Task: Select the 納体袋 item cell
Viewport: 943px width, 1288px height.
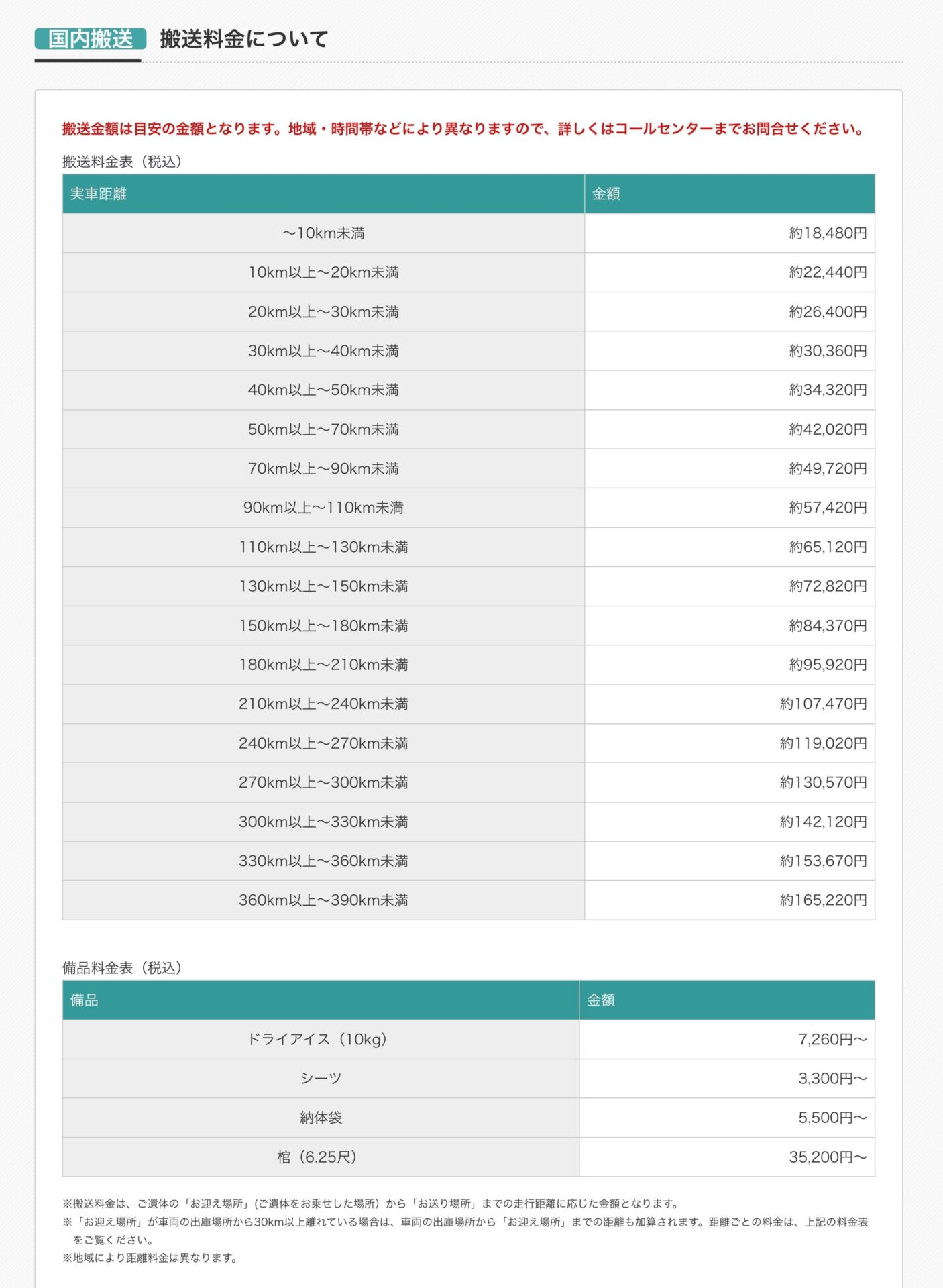Action: pos(321,1118)
